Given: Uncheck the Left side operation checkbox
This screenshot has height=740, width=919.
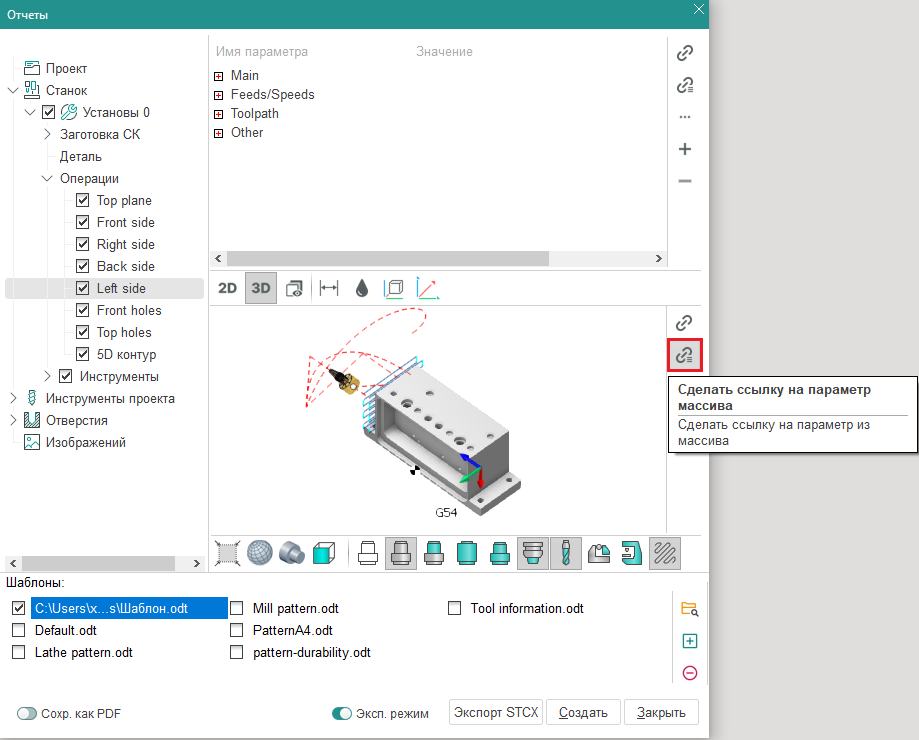Looking at the screenshot, I should click(83, 288).
